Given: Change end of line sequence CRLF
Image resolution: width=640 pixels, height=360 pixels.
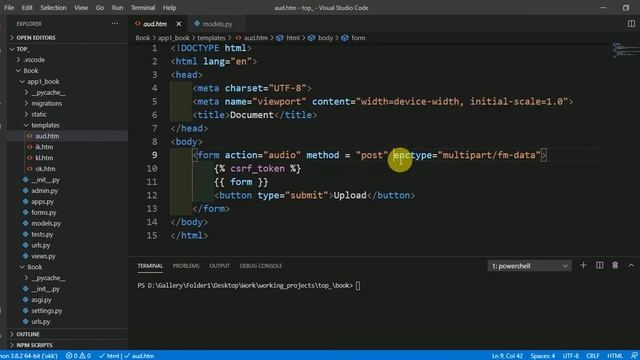Looking at the screenshot, I should 593,356.
